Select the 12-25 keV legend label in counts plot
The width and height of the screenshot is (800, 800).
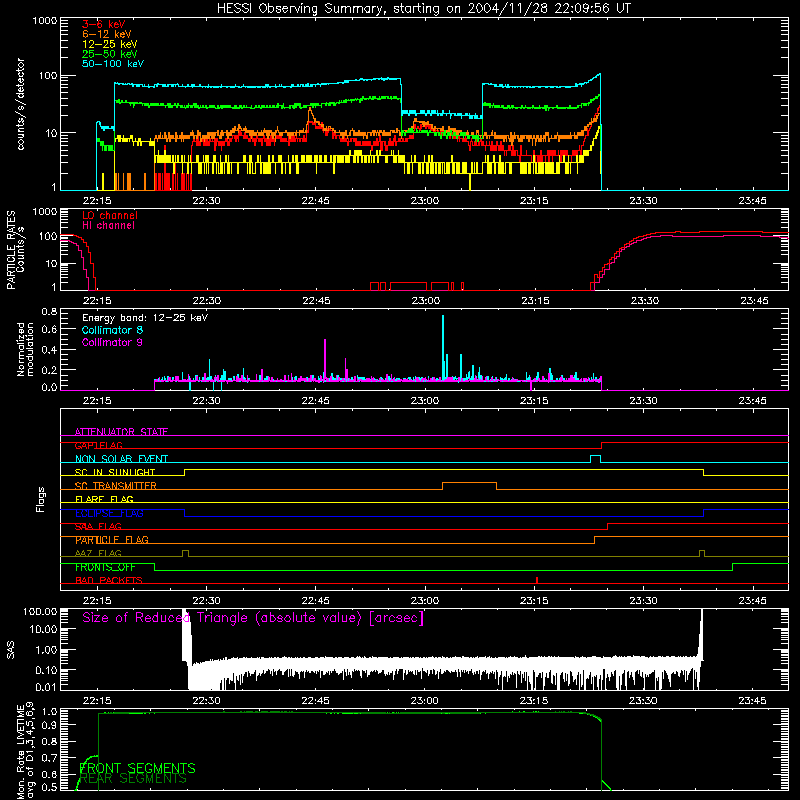pos(110,44)
